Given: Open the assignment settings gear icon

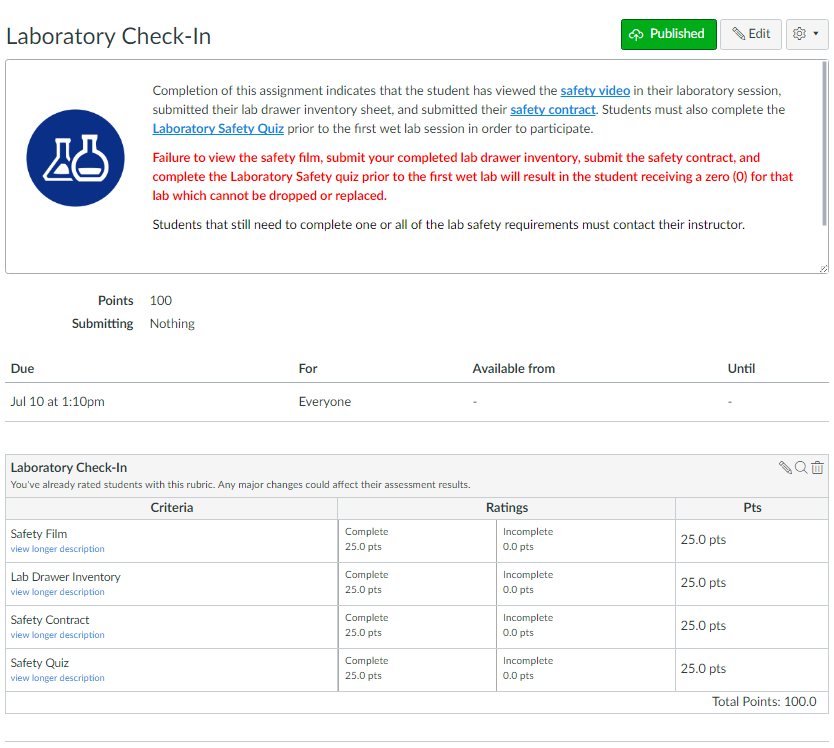Looking at the screenshot, I should click(x=800, y=33).
